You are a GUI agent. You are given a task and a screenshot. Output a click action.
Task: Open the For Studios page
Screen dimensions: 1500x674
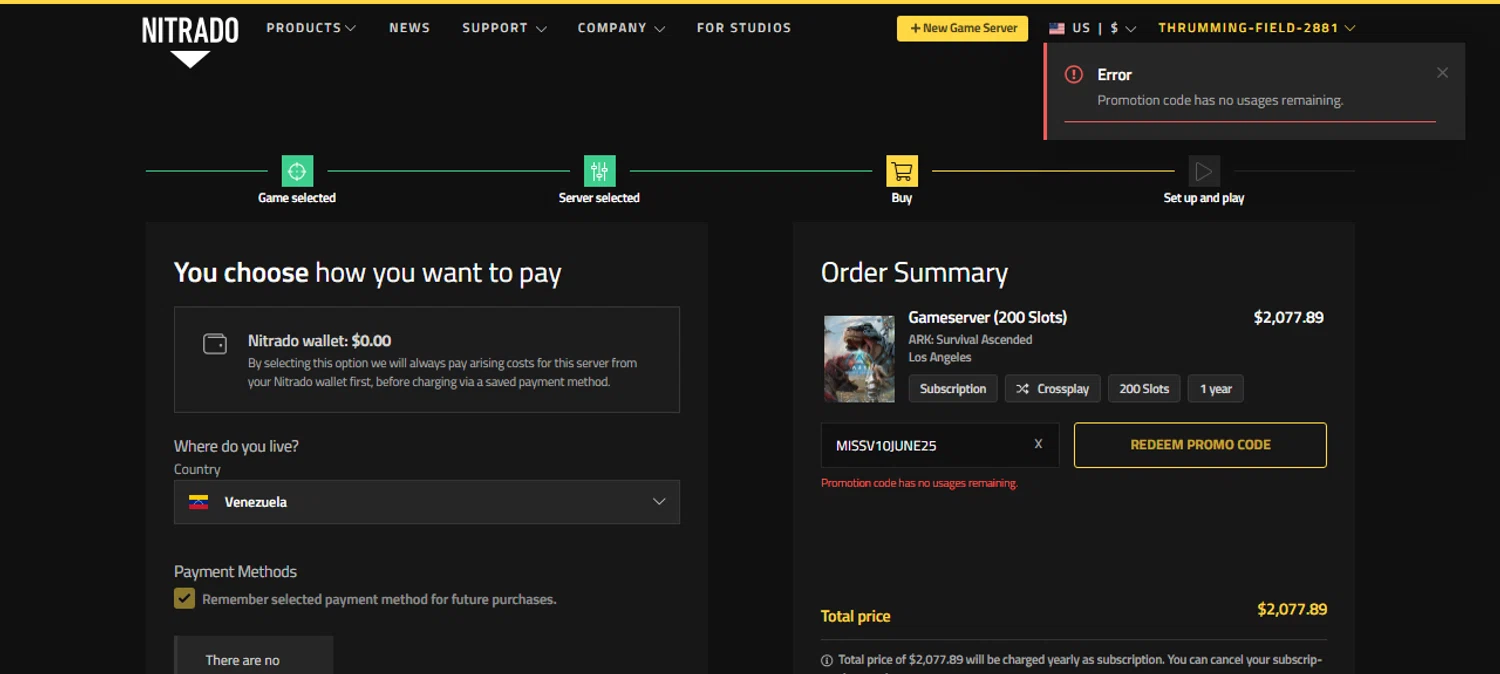(x=744, y=28)
